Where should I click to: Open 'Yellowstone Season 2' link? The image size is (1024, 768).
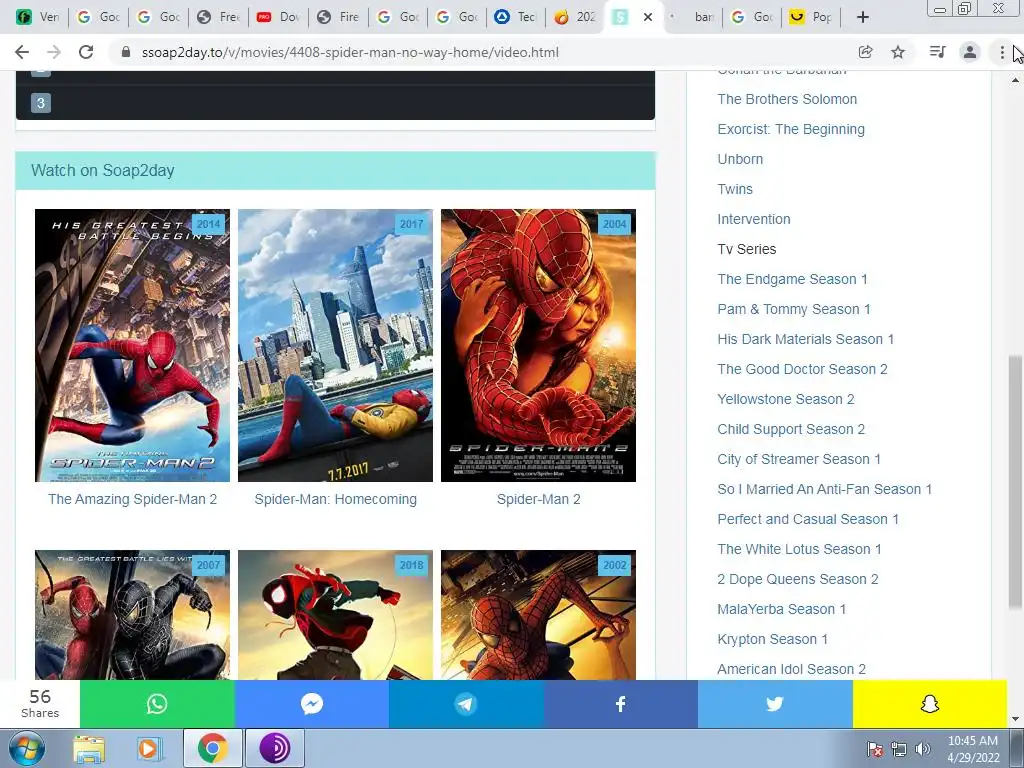click(786, 400)
